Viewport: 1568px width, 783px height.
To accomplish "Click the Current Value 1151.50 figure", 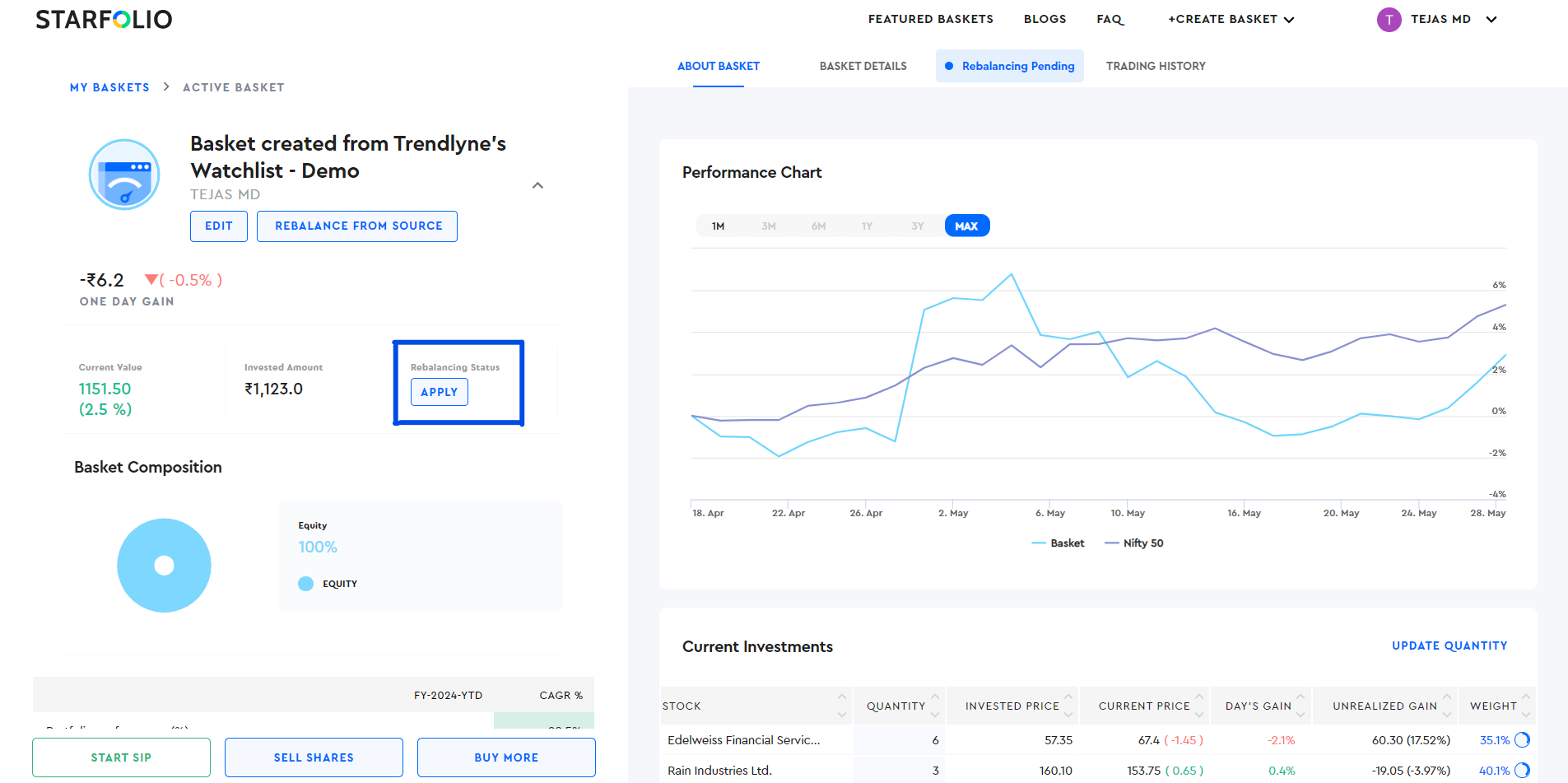I will coord(105,389).
